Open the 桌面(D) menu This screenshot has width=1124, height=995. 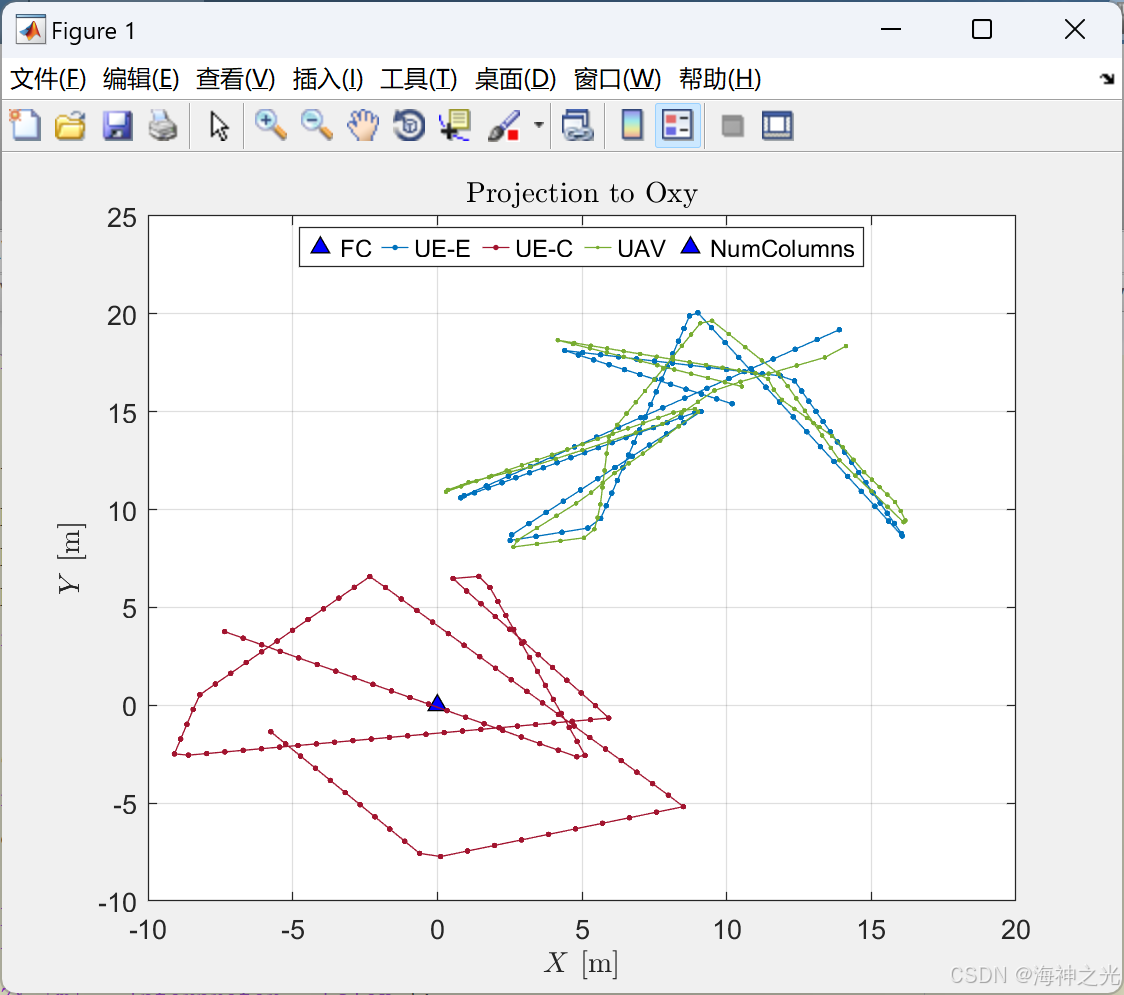(515, 79)
